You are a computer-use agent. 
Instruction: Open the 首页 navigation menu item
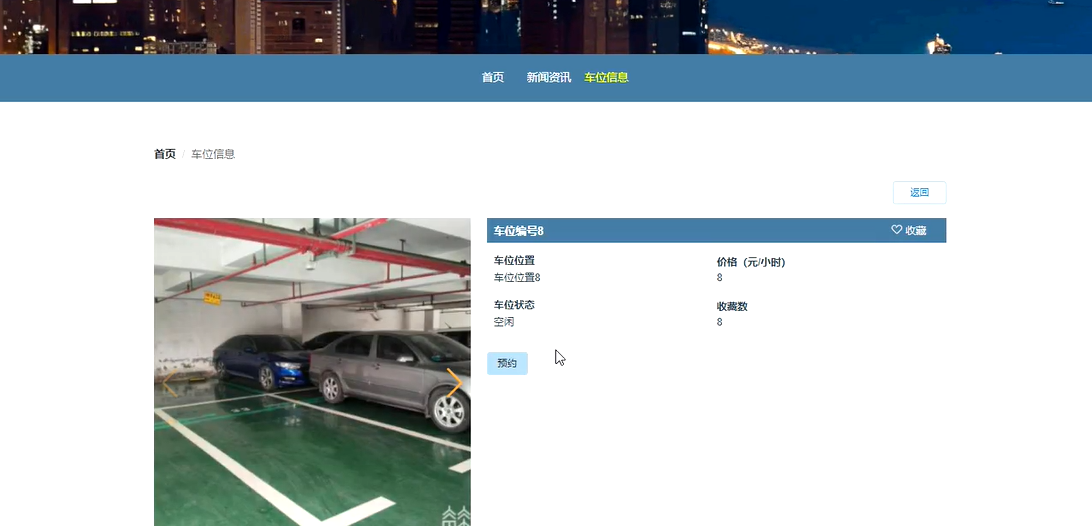point(492,77)
